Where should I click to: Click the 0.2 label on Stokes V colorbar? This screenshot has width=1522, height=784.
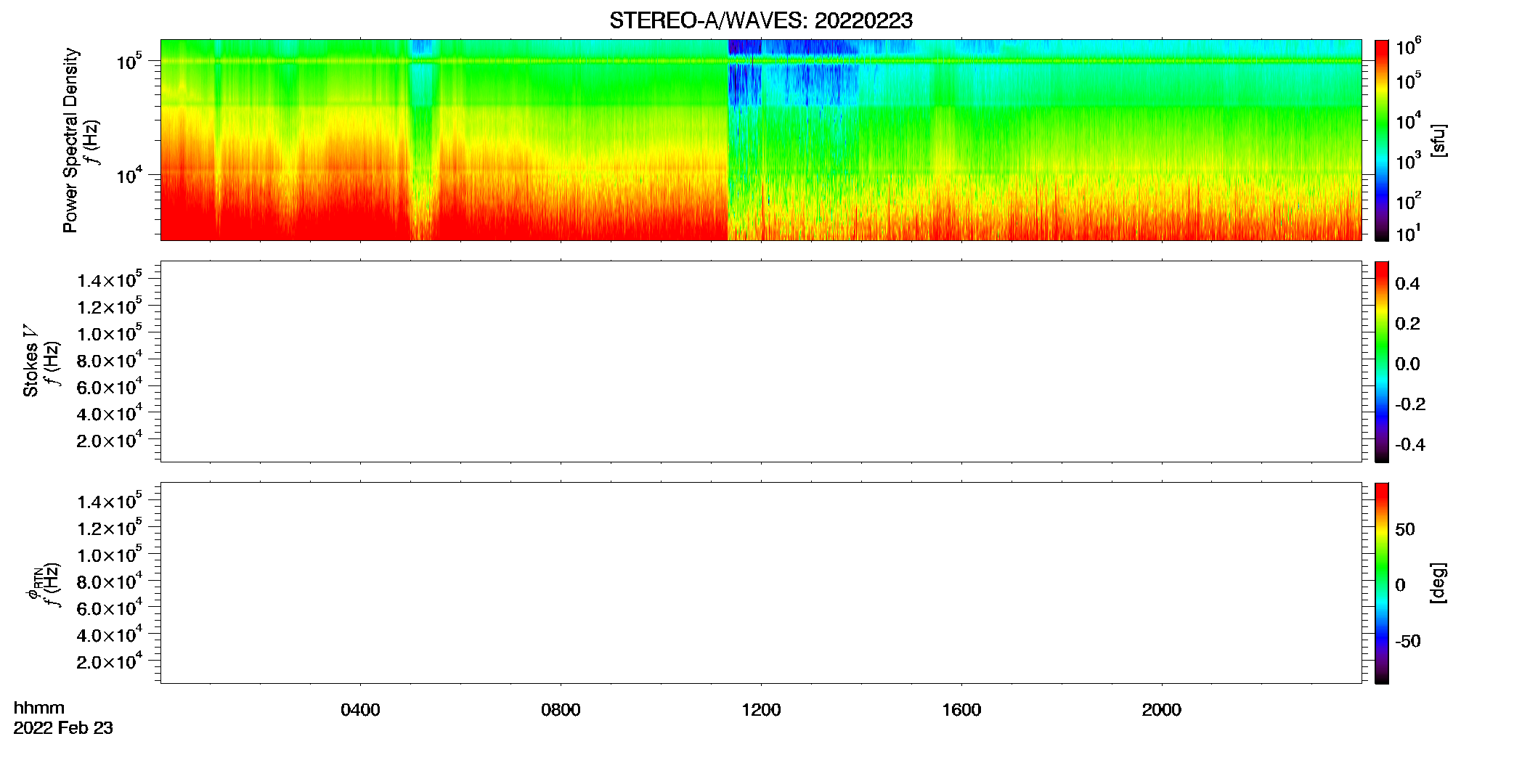[x=1407, y=324]
